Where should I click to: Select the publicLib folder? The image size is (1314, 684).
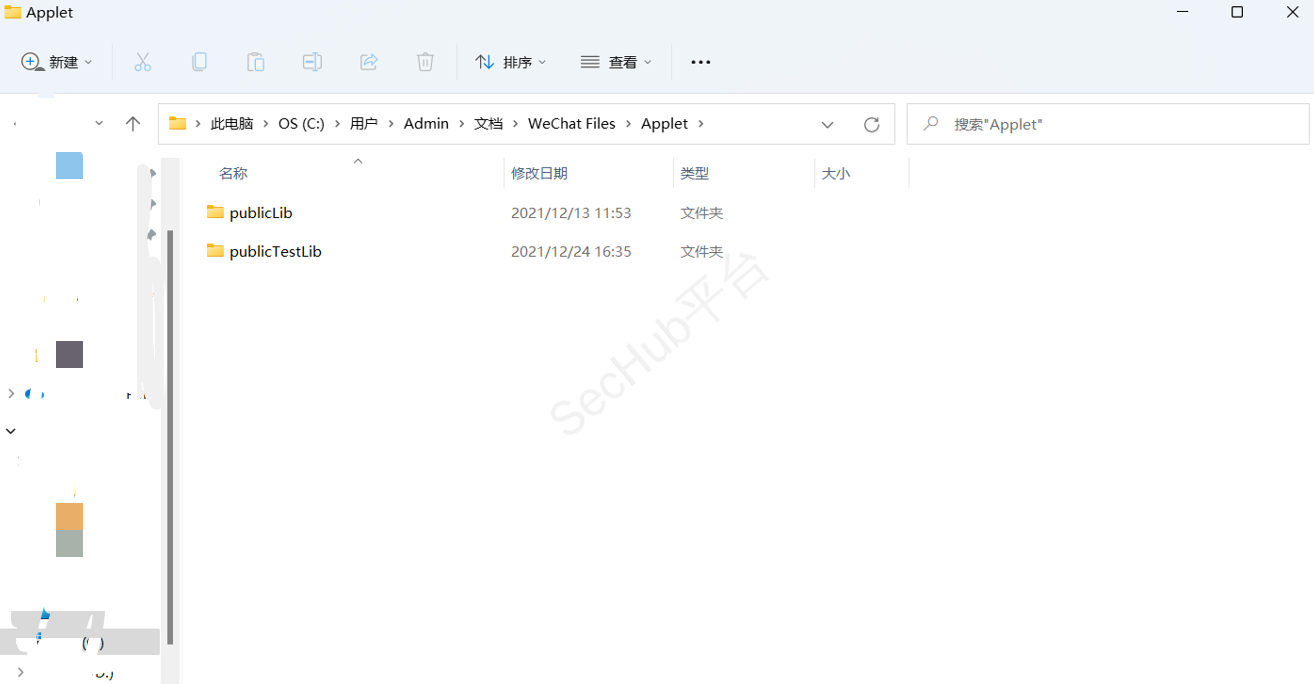tap(260, 213)
